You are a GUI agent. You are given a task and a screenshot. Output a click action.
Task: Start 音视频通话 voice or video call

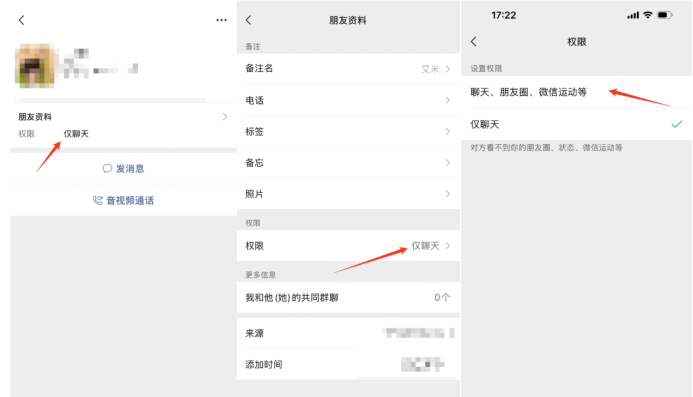123,200
